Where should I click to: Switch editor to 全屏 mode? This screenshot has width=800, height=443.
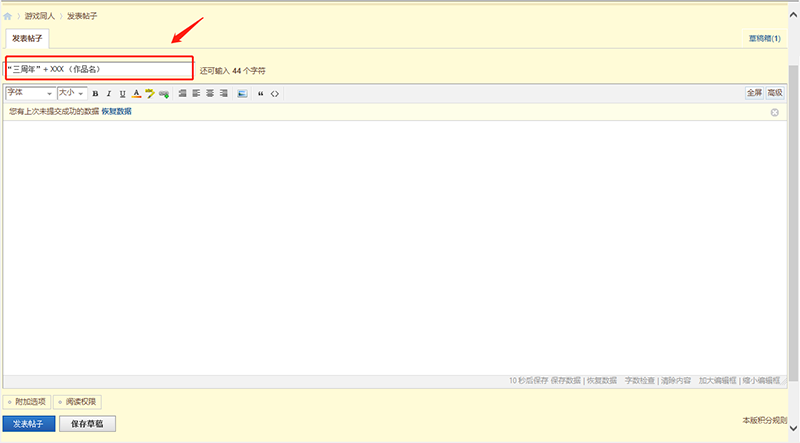coord(753,93)
